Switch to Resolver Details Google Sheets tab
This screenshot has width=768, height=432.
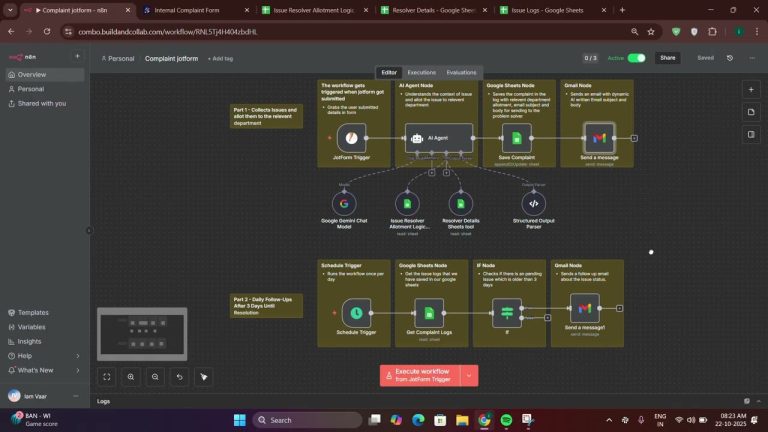click(434, 10)
